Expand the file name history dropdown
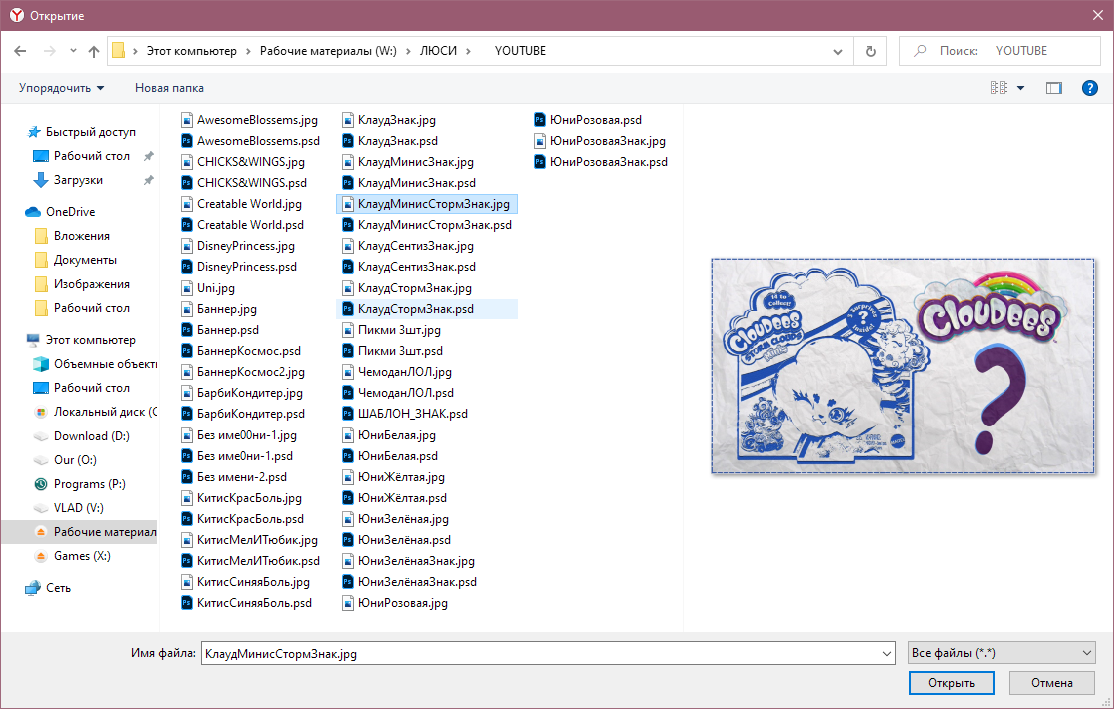This screenshot has width=1114, height=709. [x=887, y=654]
